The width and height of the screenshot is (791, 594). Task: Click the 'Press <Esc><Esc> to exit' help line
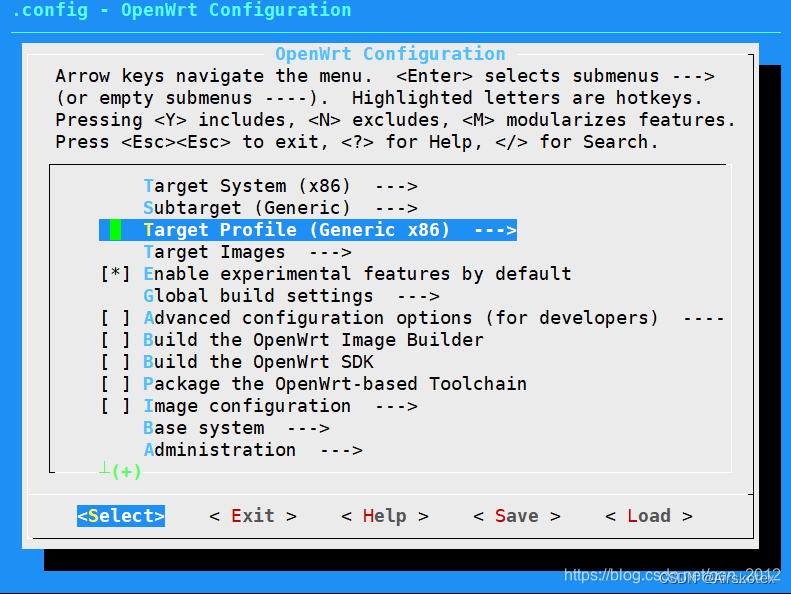(357, 142)
